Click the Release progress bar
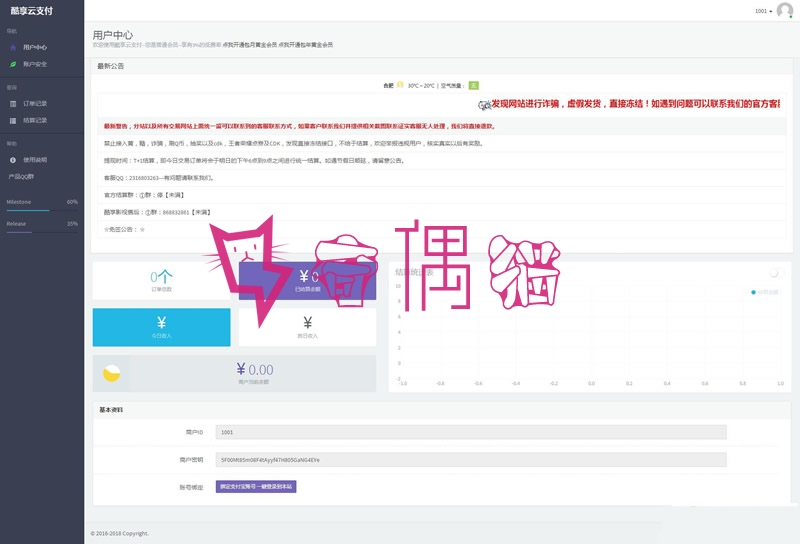The height and width of the screenshot is (544, 800). coord(42,232)
